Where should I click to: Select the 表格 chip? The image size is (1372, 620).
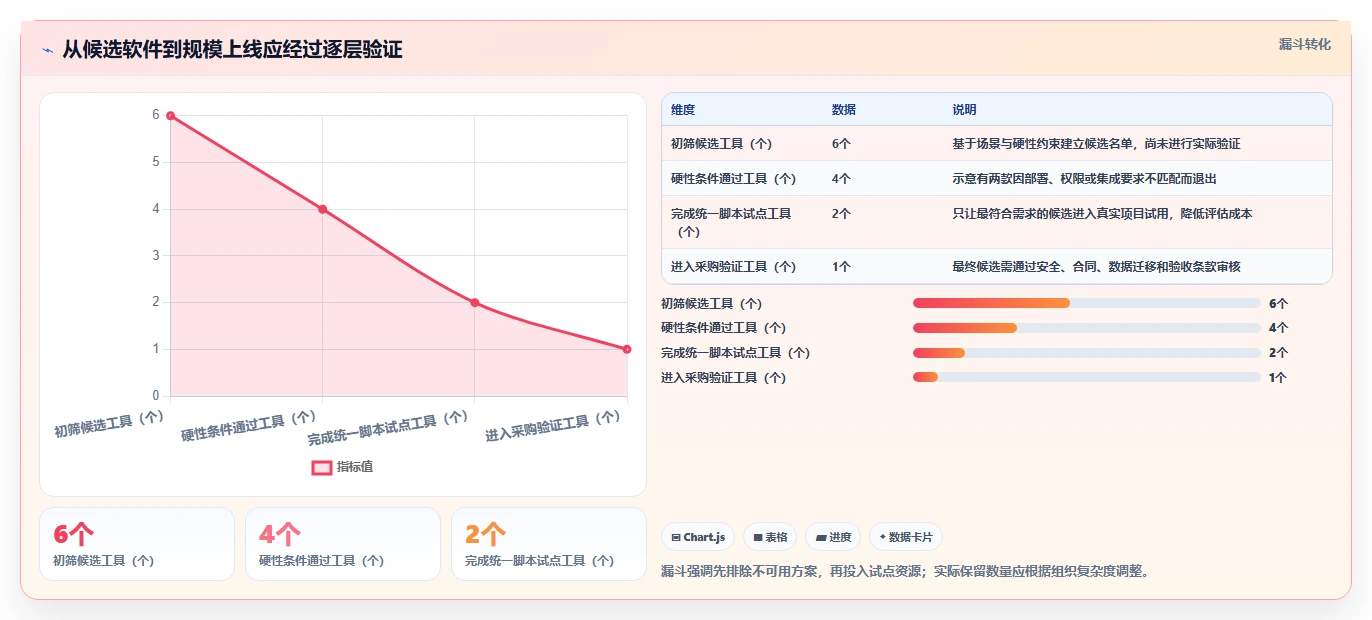(x=770, y=537)
